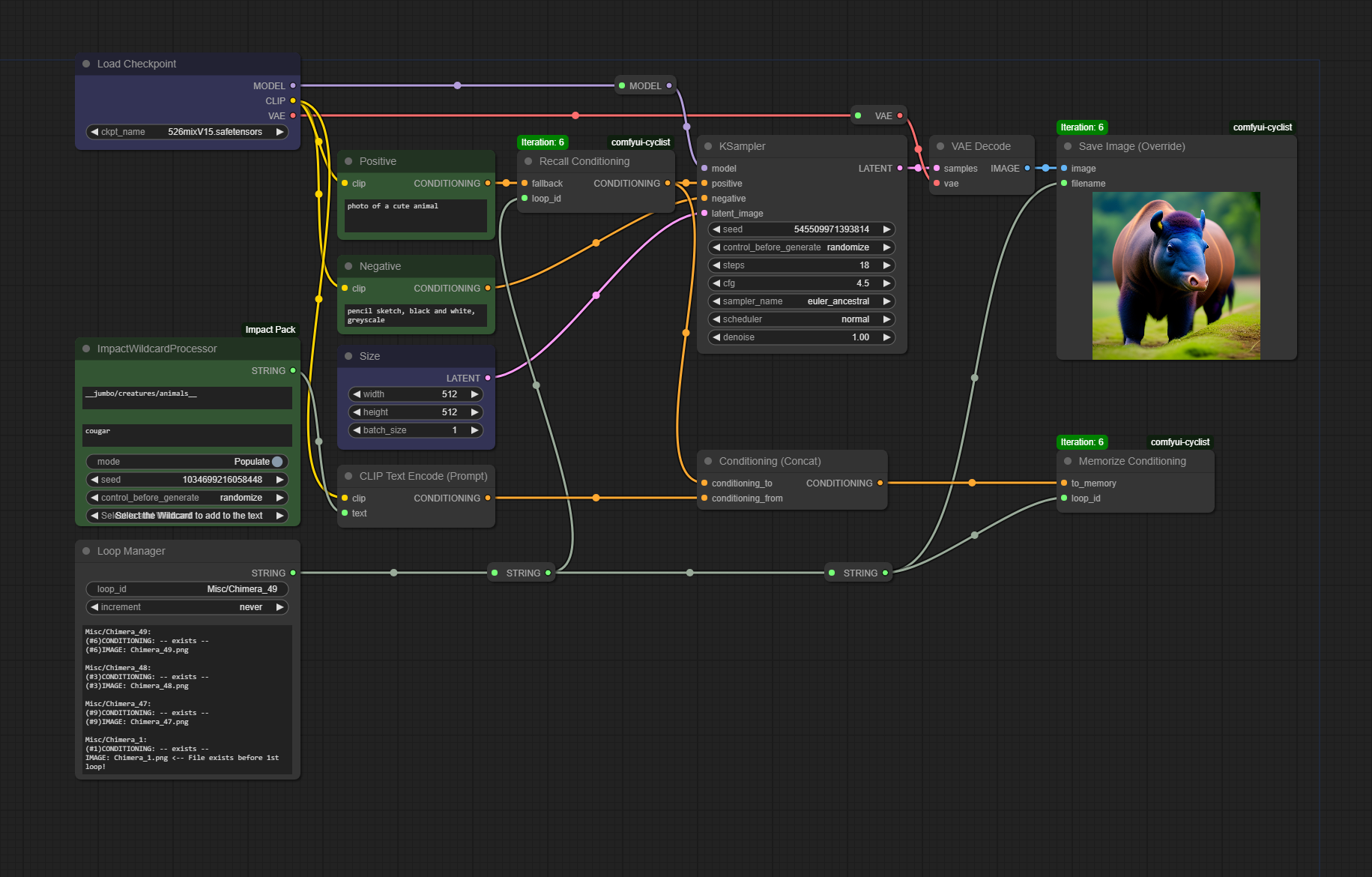Image resolution: width=1372 pixels, height=877 pixels.
Task: Click the generated animal image preview
Action: click(1176, 276)
